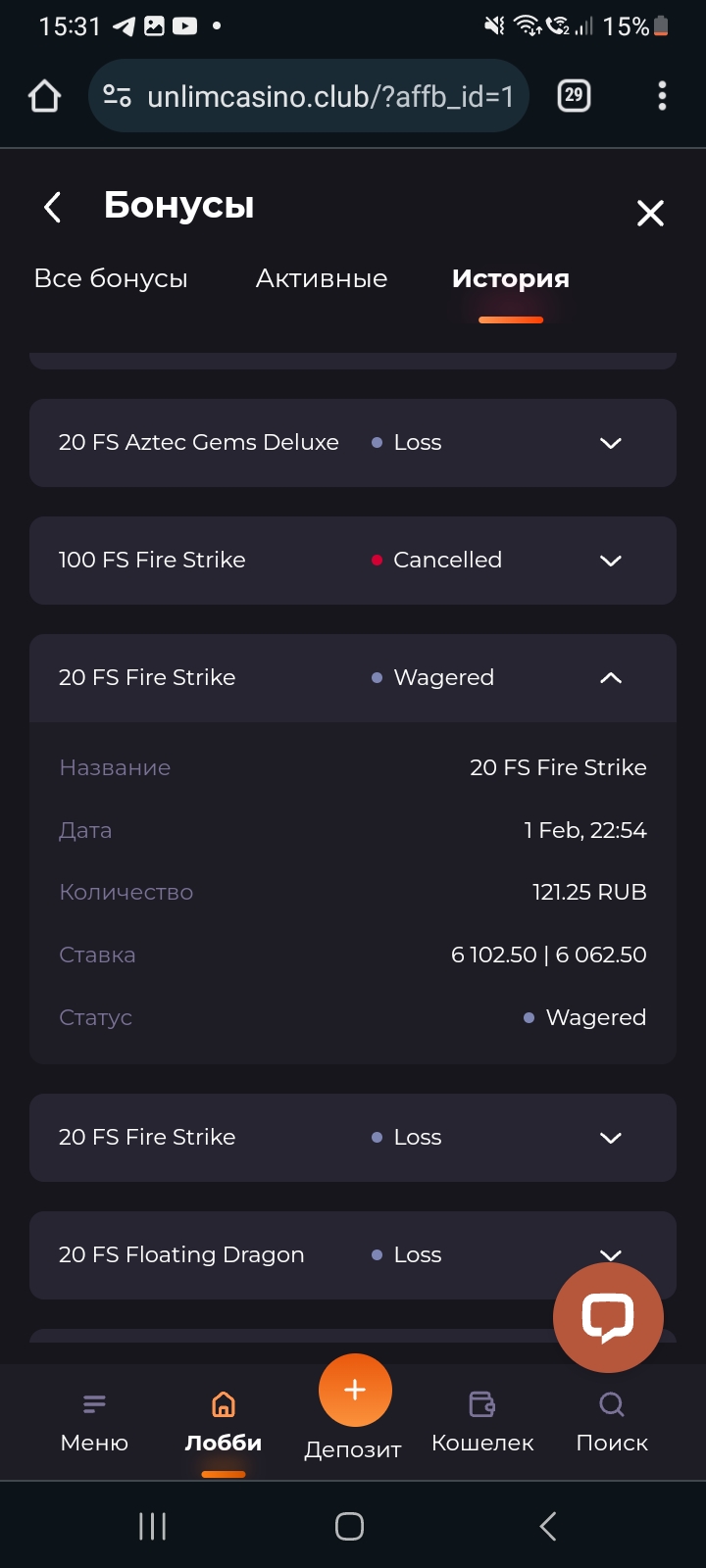706x1568 pixels.
Task: Open Кошелек wallet in the bottom navigation
Action: pos(482,1423)
